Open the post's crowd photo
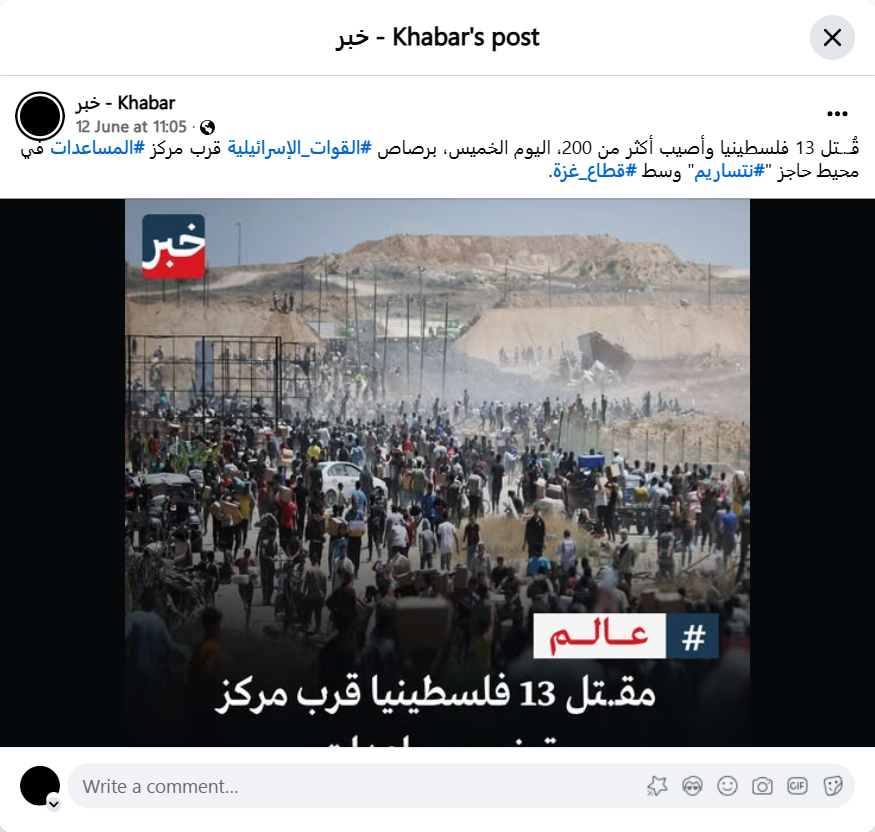The image size is (875, 832). (x=438, y=472)
